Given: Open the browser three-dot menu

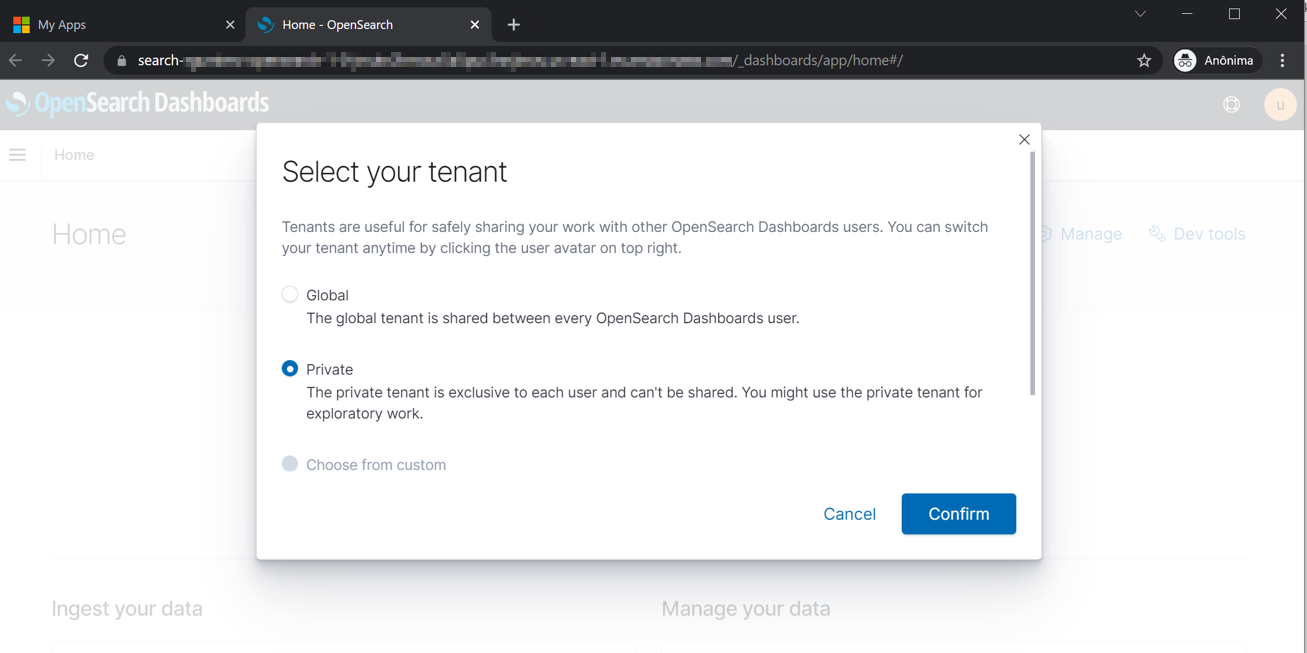Looking at the screenshot, I should click(x=1283, y=61).
